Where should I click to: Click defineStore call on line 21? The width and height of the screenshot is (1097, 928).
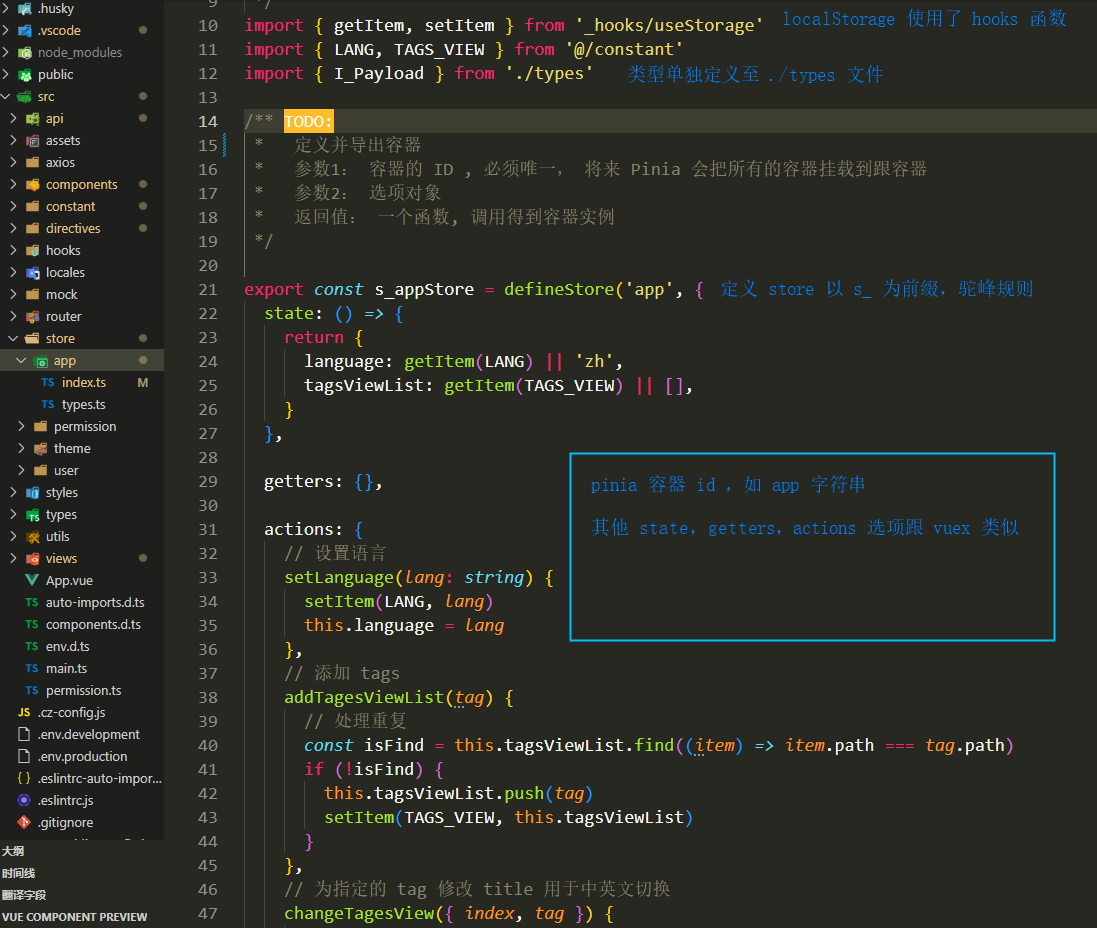click(559, 289)
